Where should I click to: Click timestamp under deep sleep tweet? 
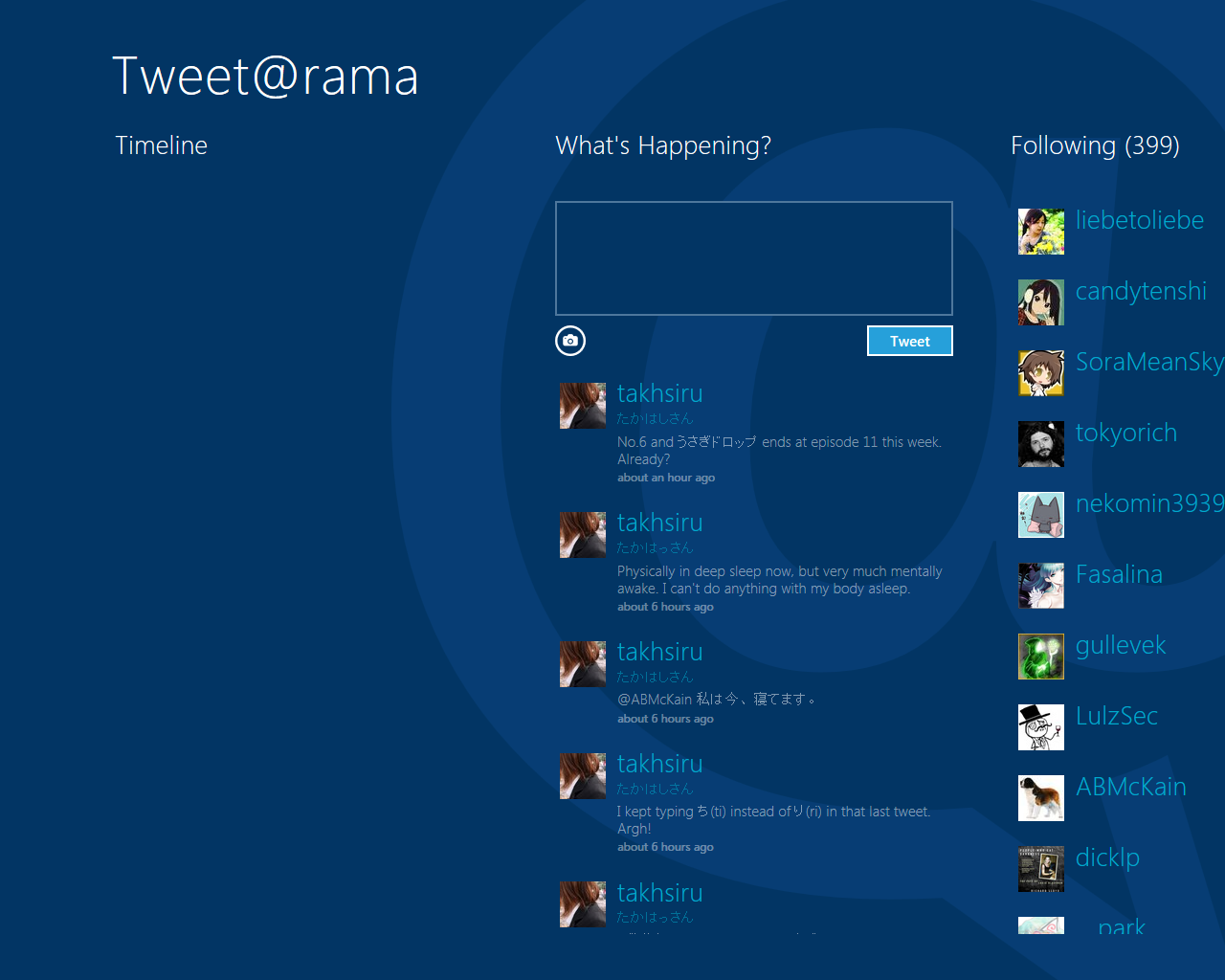pos(665,607)
